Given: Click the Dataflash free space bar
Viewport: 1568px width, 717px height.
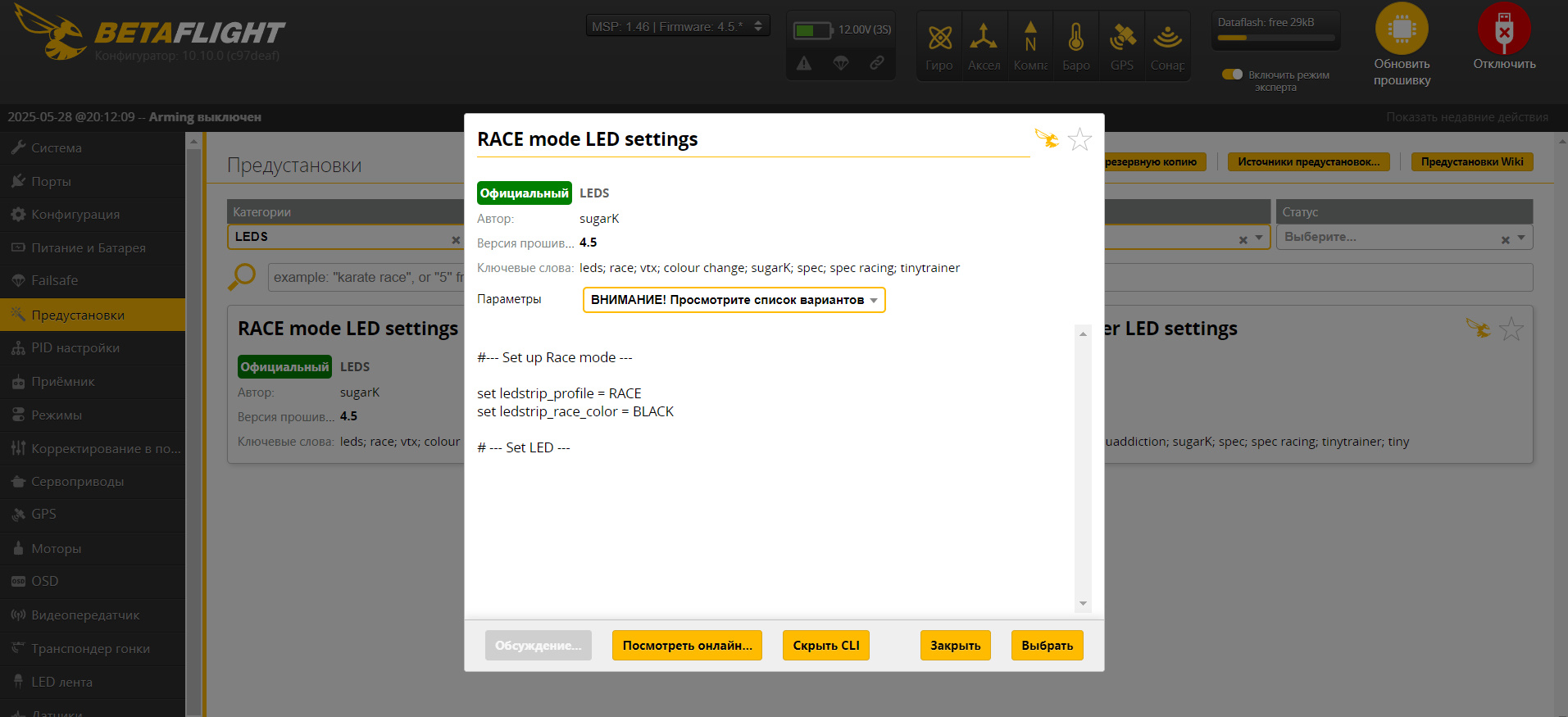Looking at the screenshot, I should point(1276,38).
